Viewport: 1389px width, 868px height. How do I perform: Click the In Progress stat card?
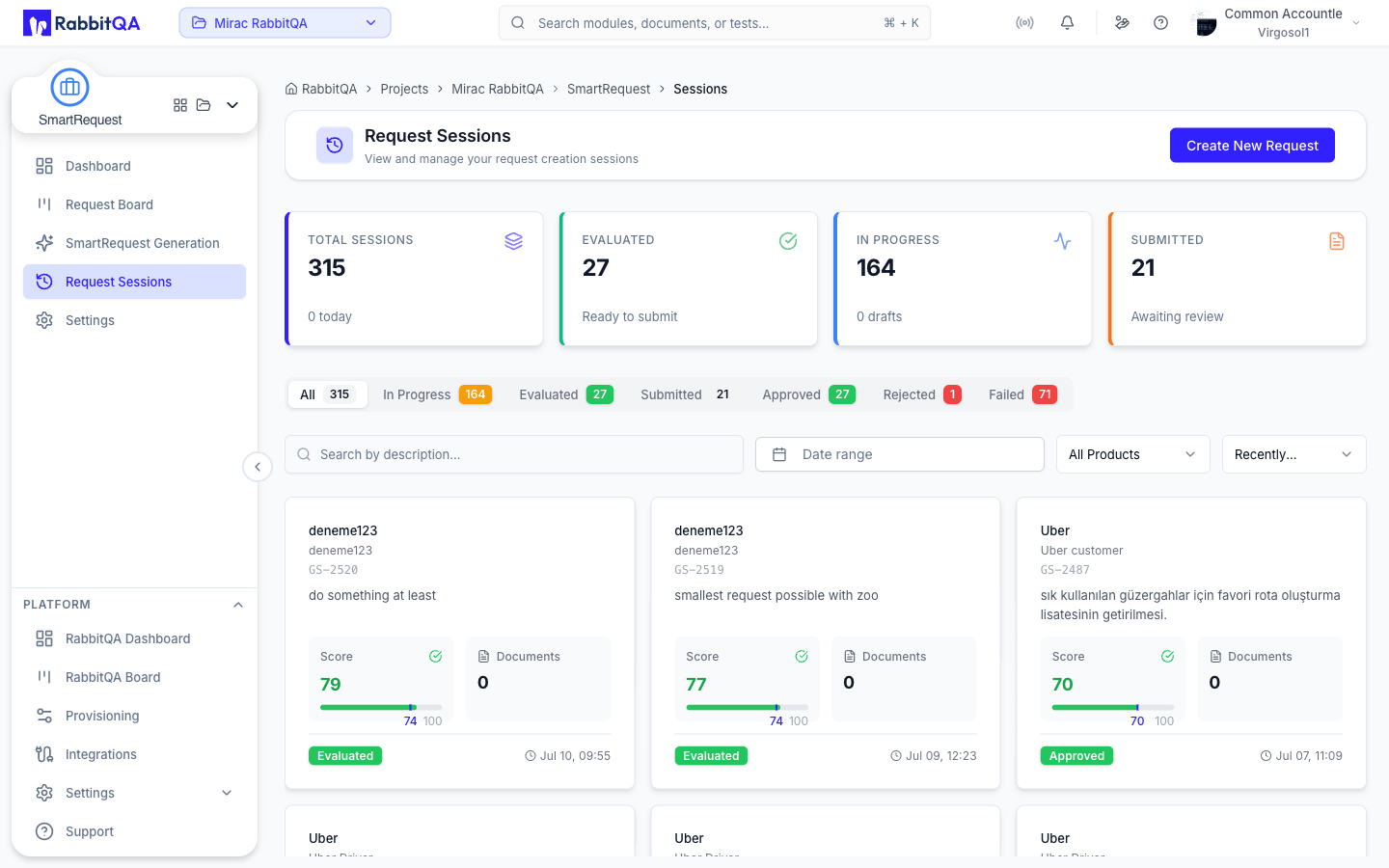pyautogui.click(x=963, y=279)
